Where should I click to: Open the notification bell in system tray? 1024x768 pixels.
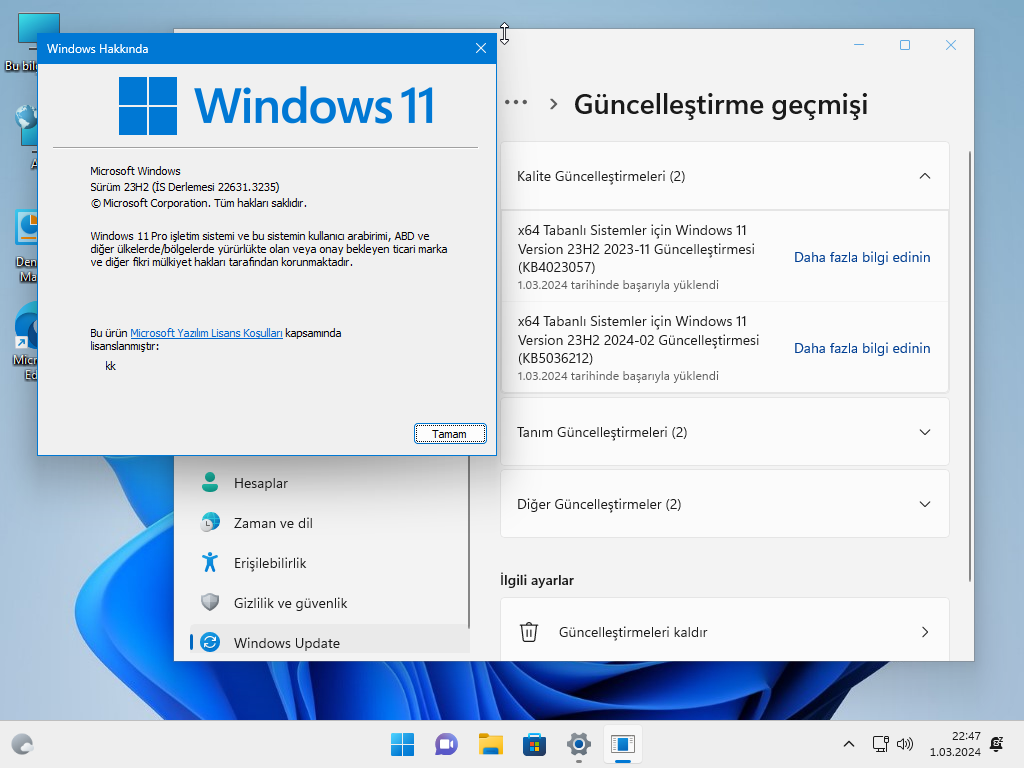997,744
